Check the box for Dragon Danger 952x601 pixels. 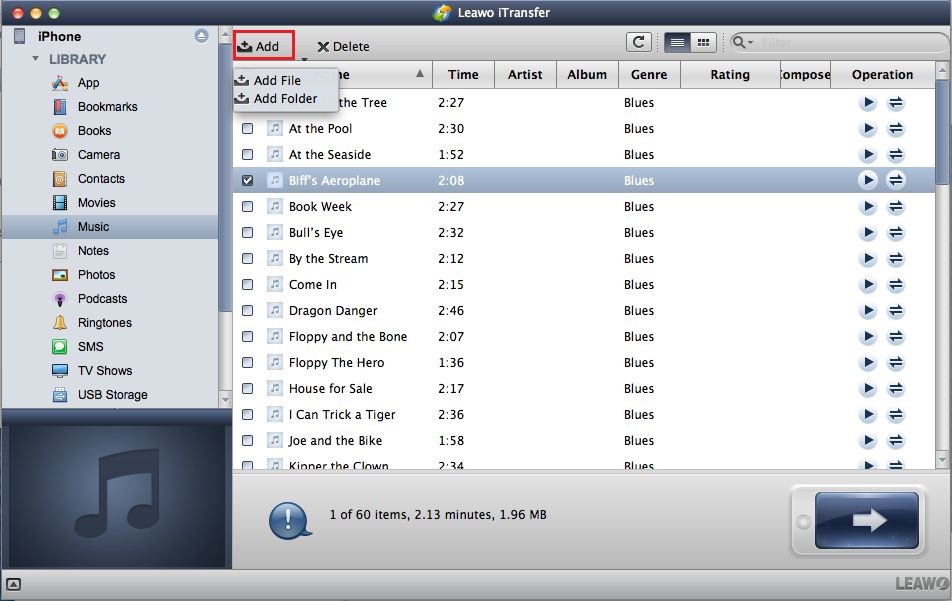(x=248, y=311)
